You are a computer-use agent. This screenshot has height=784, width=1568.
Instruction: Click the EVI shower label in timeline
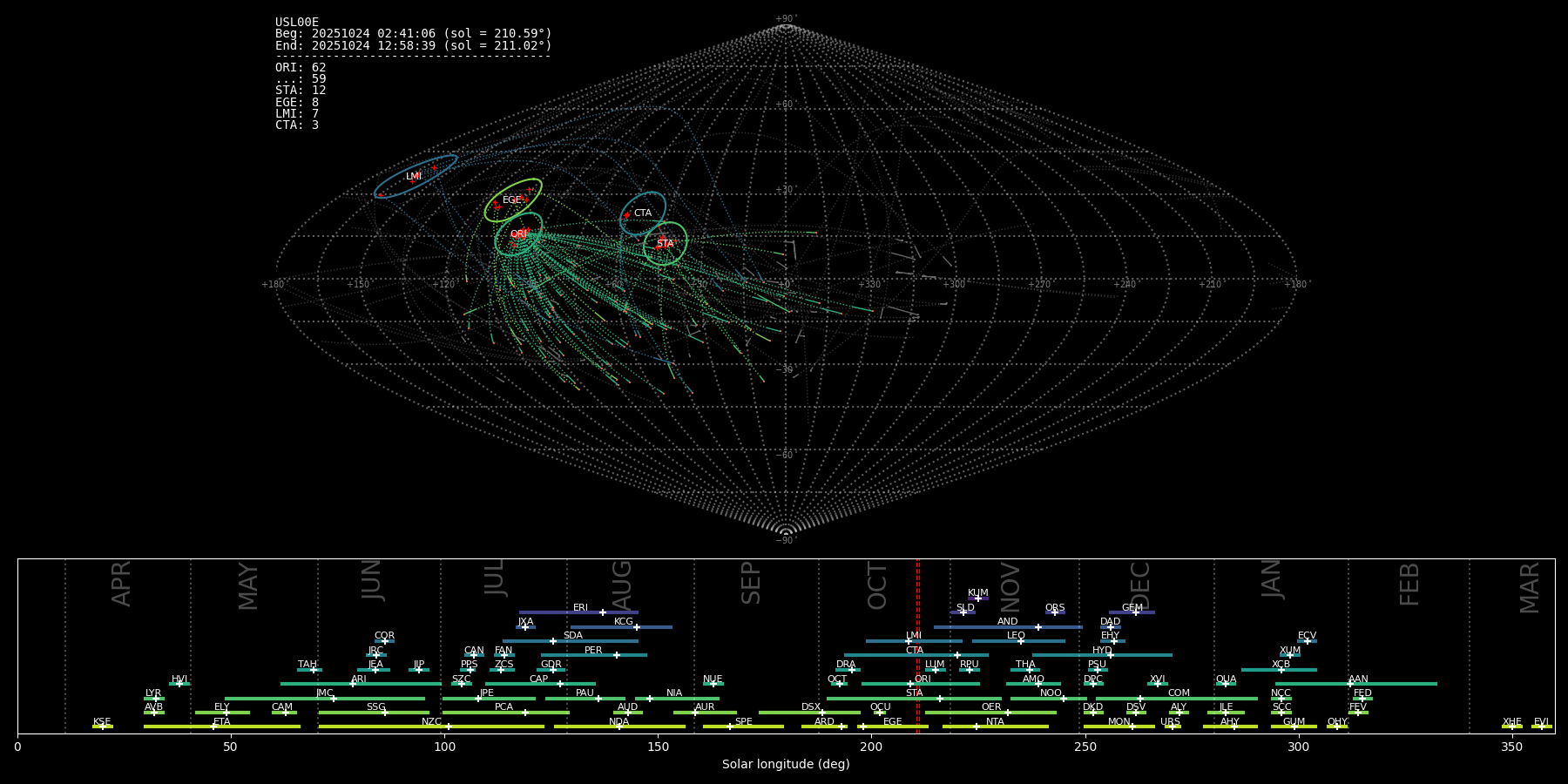[1541, 722]
